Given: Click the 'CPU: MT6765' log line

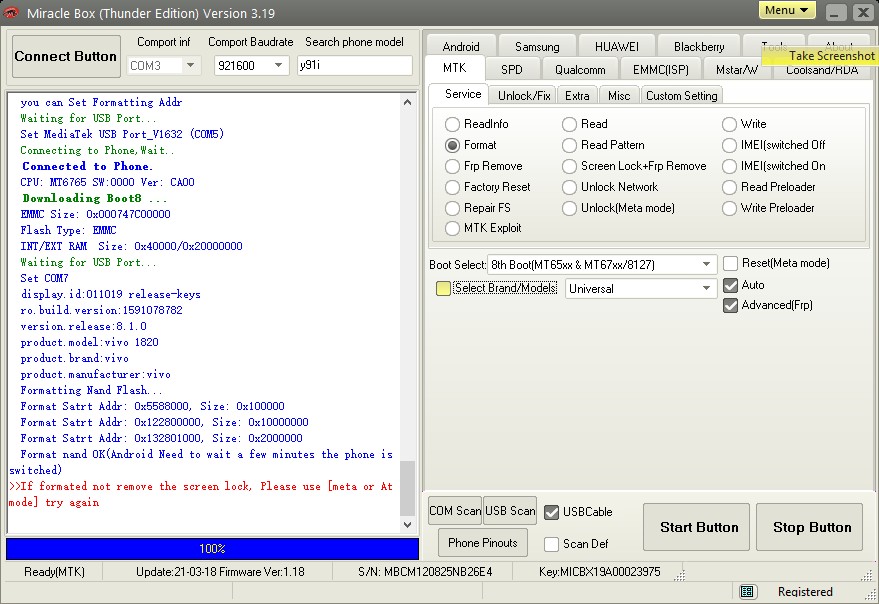Looking at the screenshot, I should [108, 182].
